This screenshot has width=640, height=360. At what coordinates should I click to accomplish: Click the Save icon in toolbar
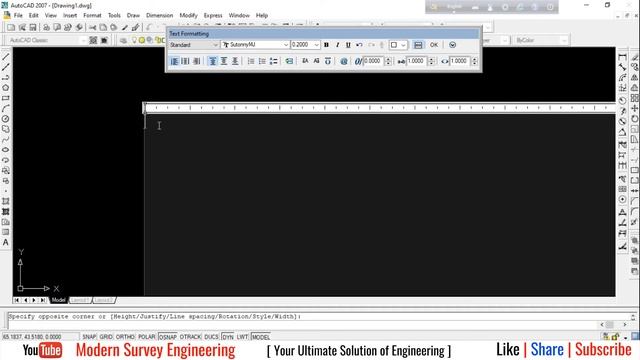33,27
